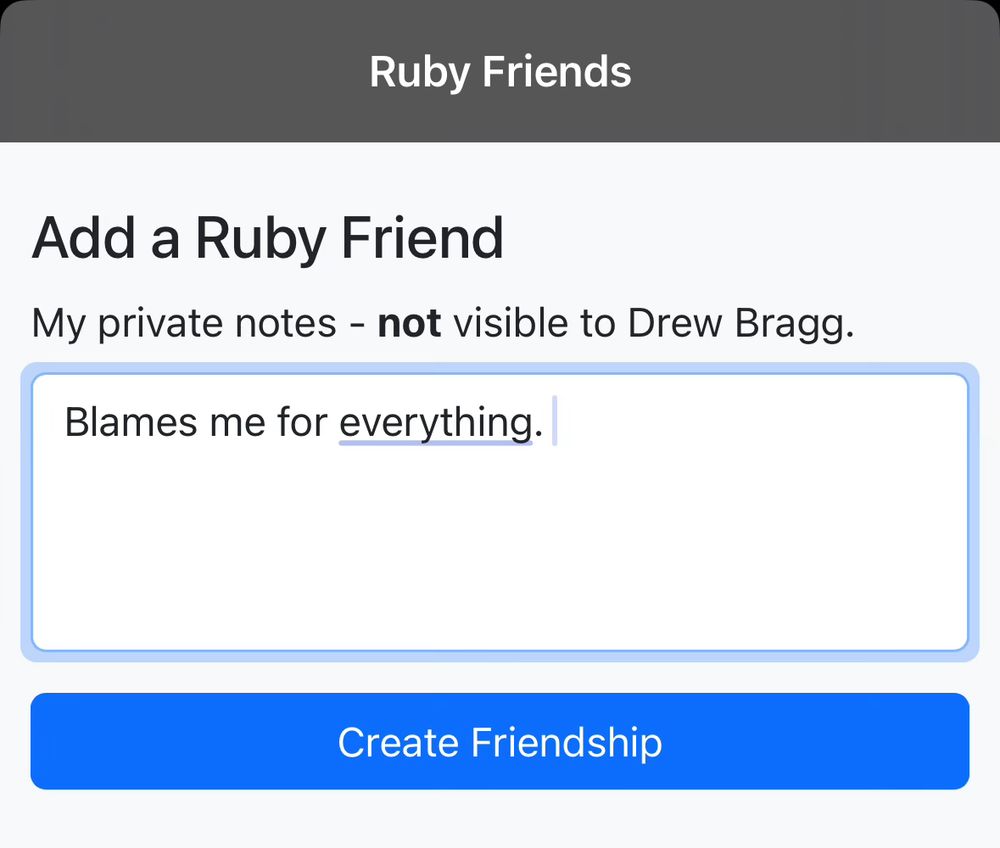This screenshot has width=1000, height=848.
Task: Click the bold "not" in the label
Action: coord(409,323)
